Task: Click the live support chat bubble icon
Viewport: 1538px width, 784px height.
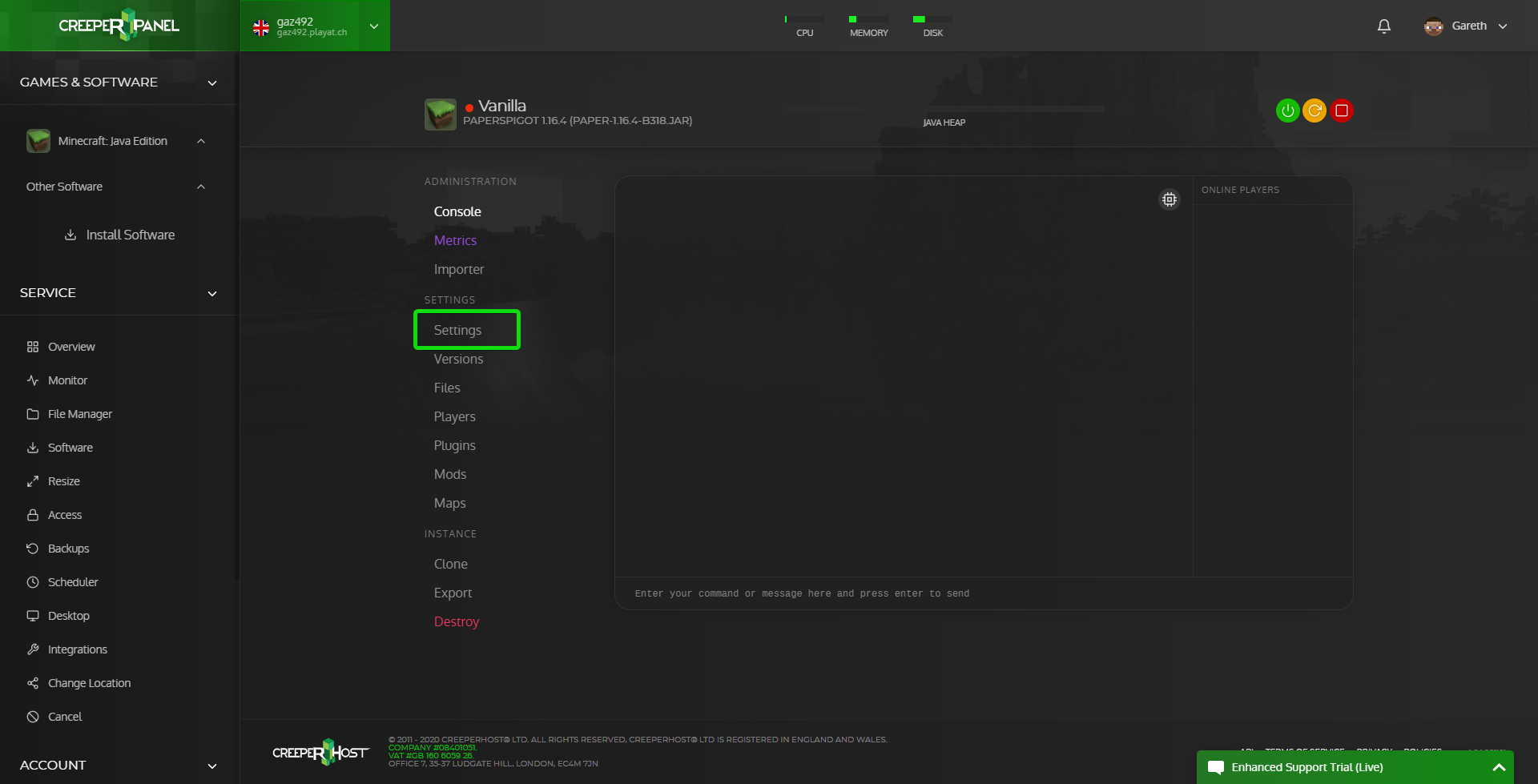Action: click(1215, 767)
